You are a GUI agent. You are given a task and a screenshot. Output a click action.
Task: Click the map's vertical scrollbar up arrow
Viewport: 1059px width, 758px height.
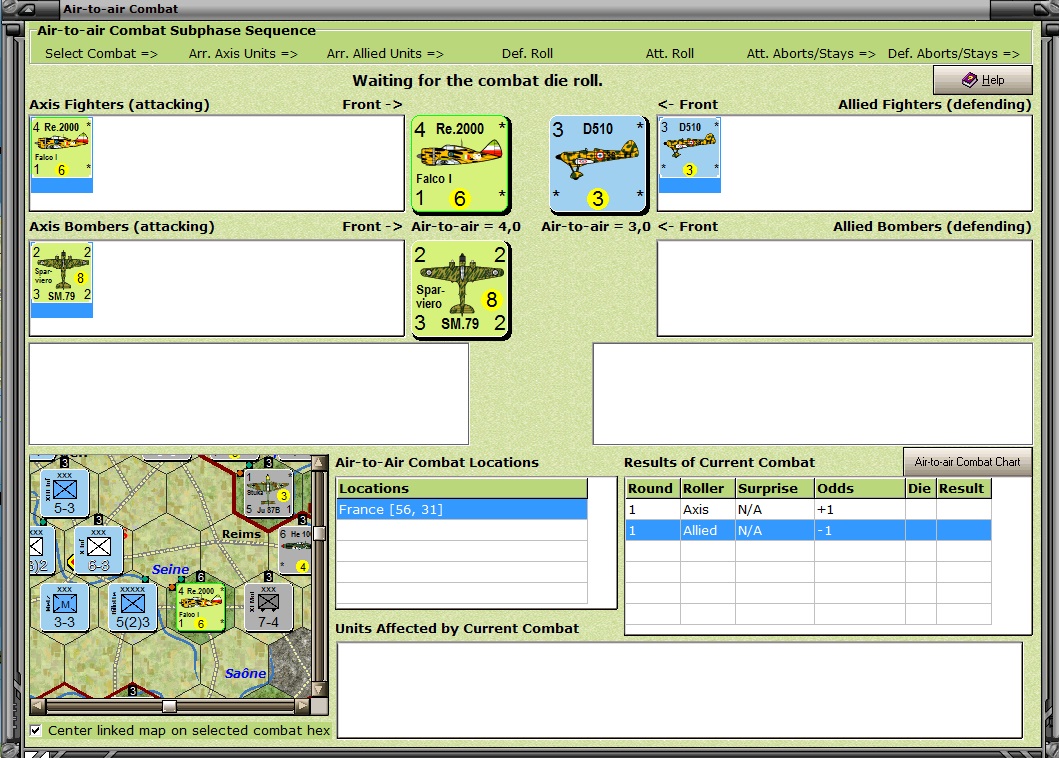pos(319,462)
